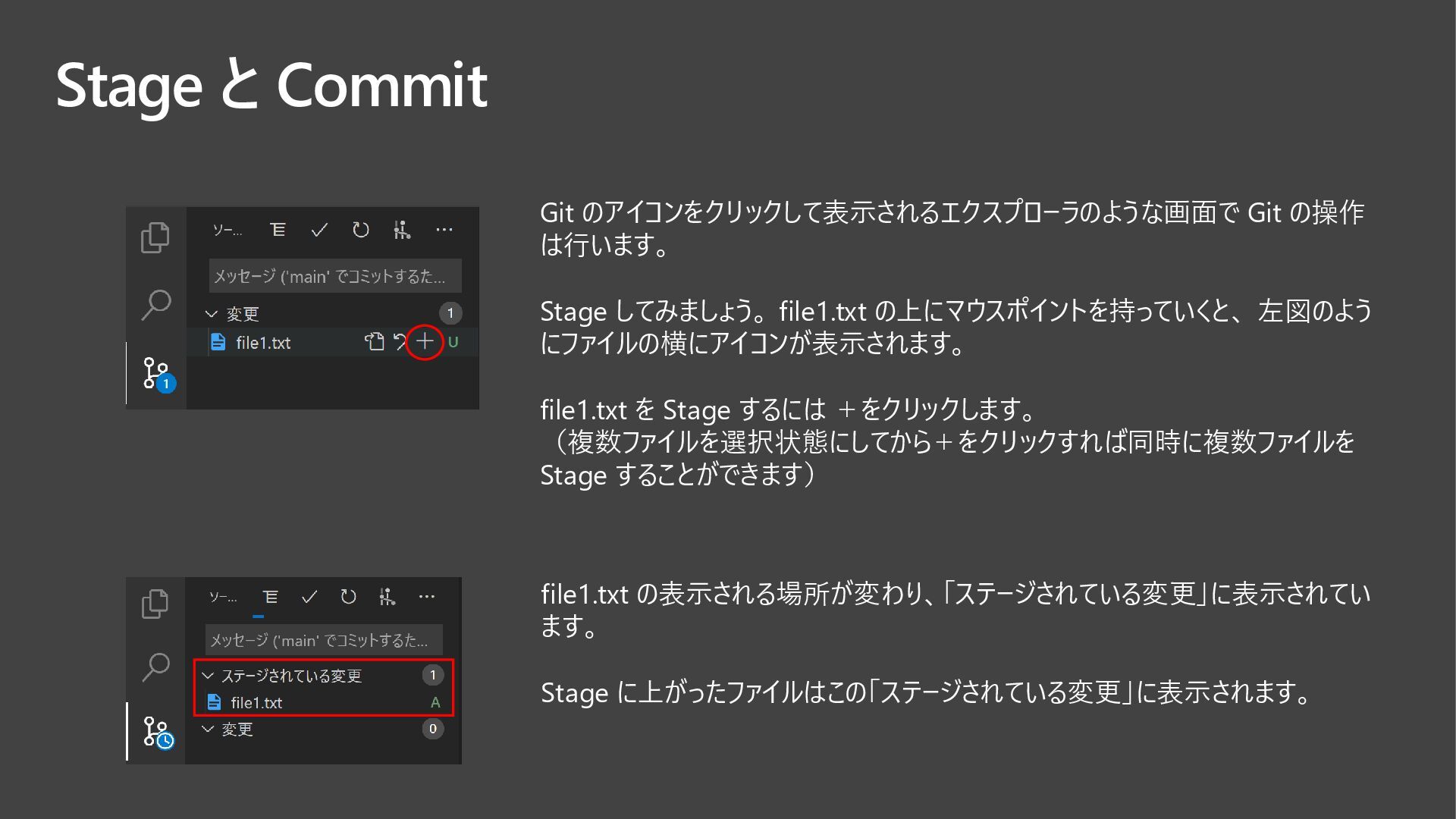The height and width of the screenshot is (819, 1456).
Task: Open the more actions menu in the upper panel
Action: pos(444,230)
